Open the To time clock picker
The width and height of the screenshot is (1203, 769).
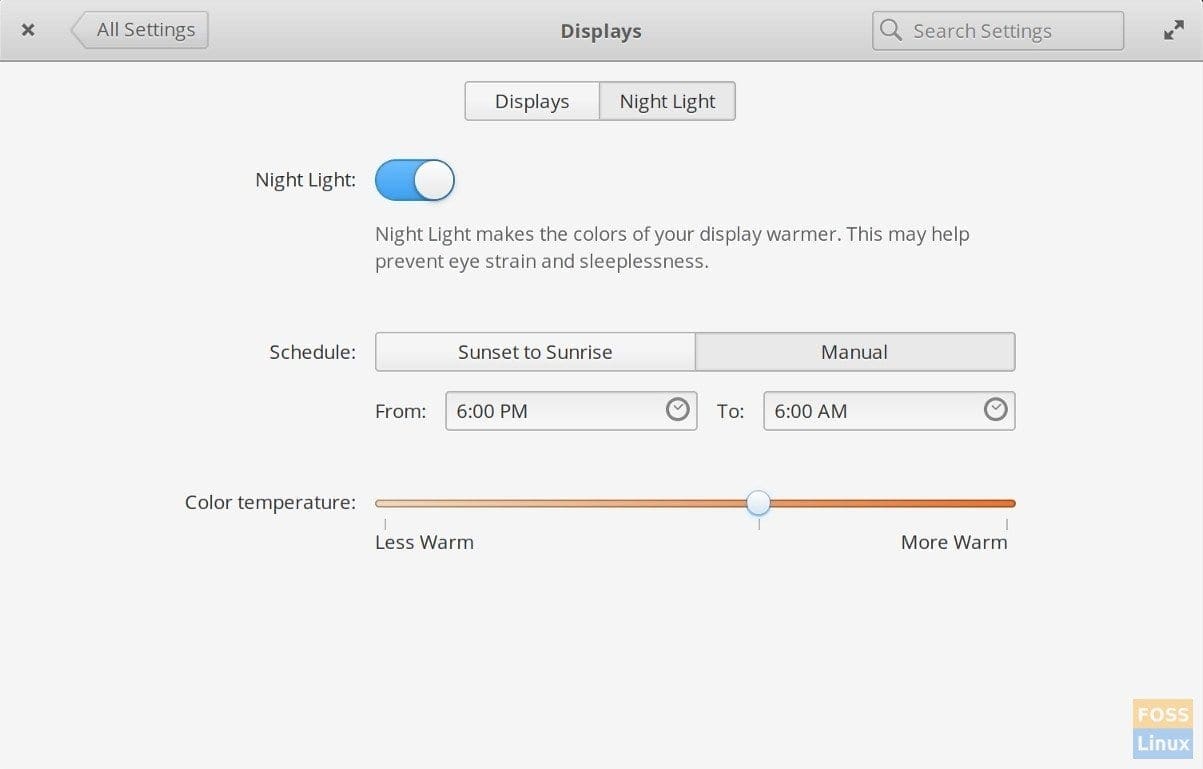[995, 409]
